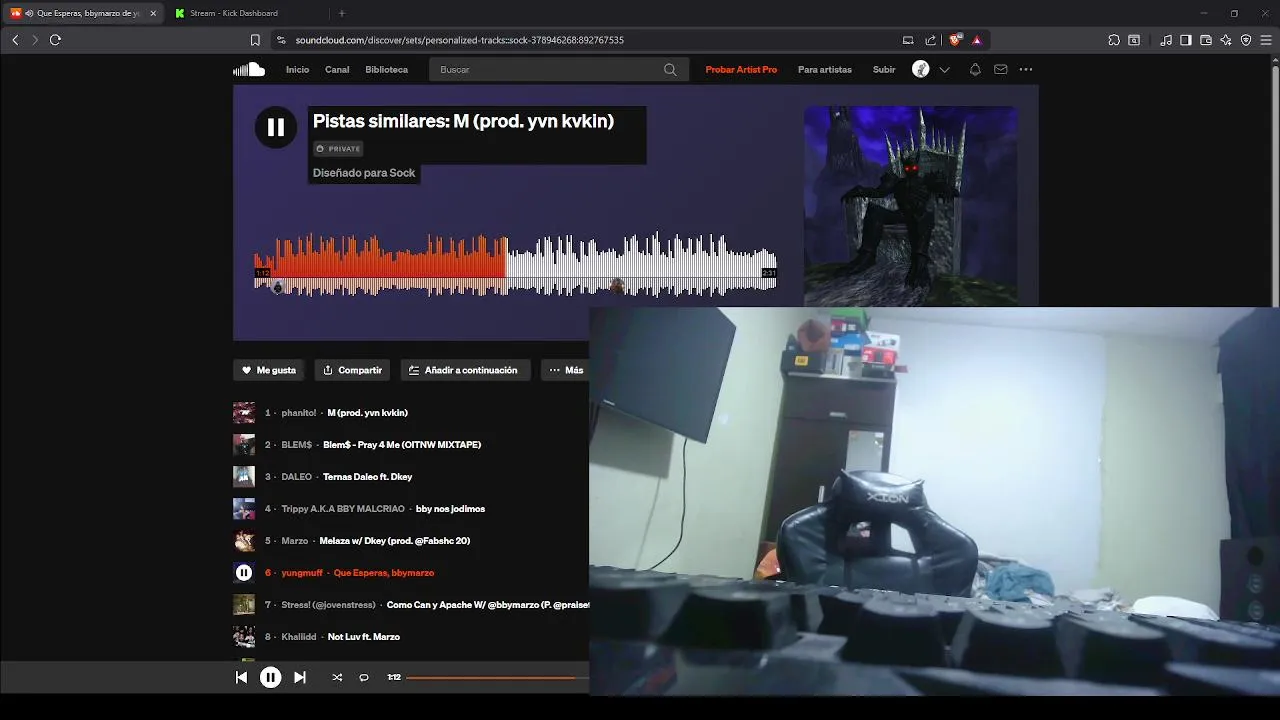The width and height of the screenshot is (1280, 720).
Task: Select track 4 bby nos jodimos
Action: point(450,509)
